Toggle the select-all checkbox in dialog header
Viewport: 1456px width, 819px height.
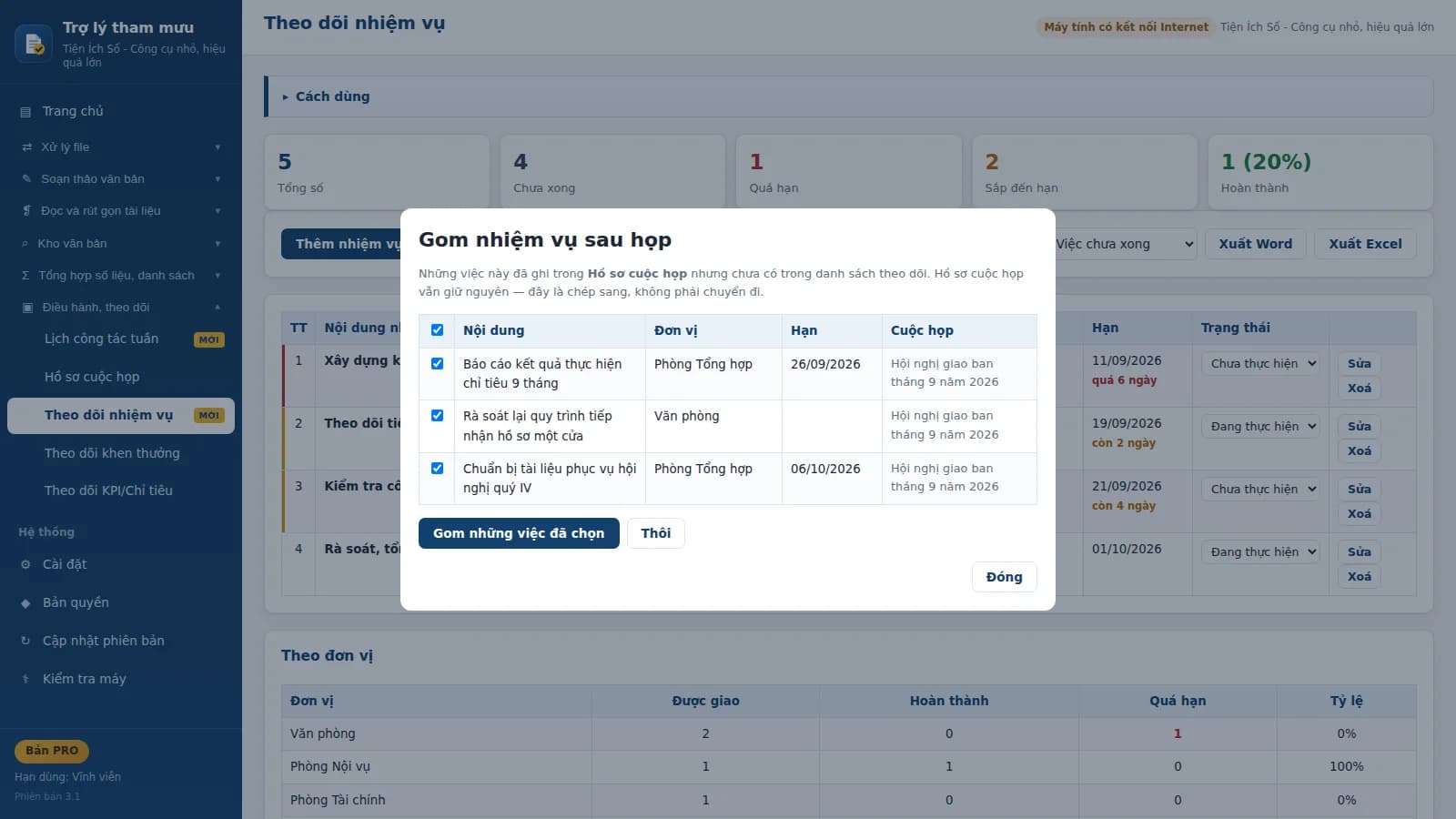(437, 330)
